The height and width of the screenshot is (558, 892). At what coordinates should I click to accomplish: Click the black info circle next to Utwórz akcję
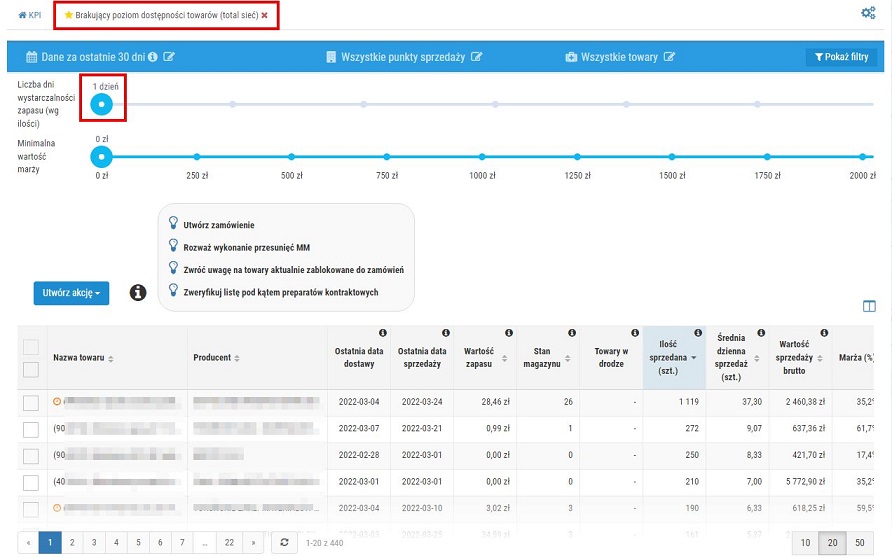(138, 292)
